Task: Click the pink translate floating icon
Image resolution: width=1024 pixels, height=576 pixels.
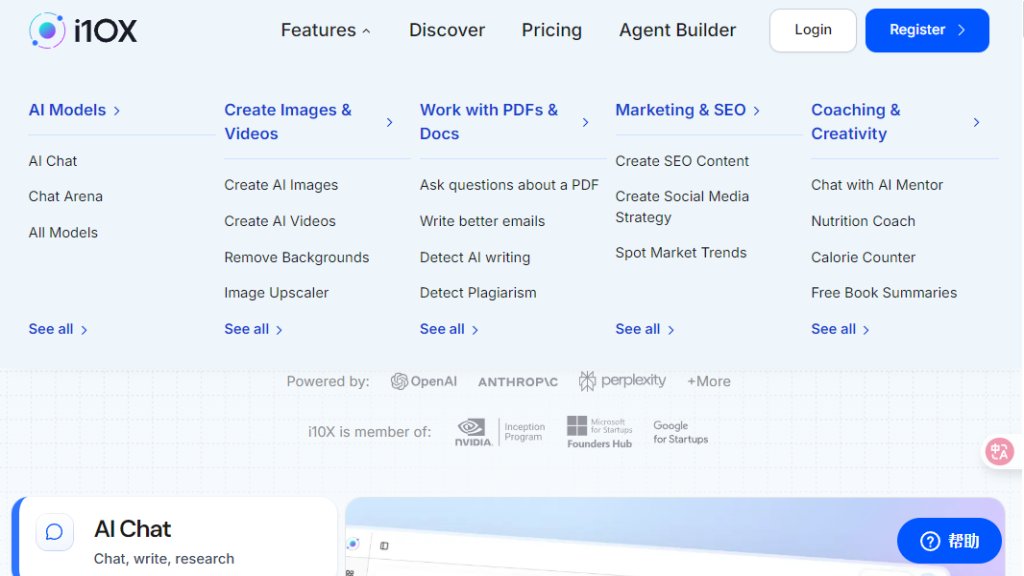Action: tap(998, 451)
